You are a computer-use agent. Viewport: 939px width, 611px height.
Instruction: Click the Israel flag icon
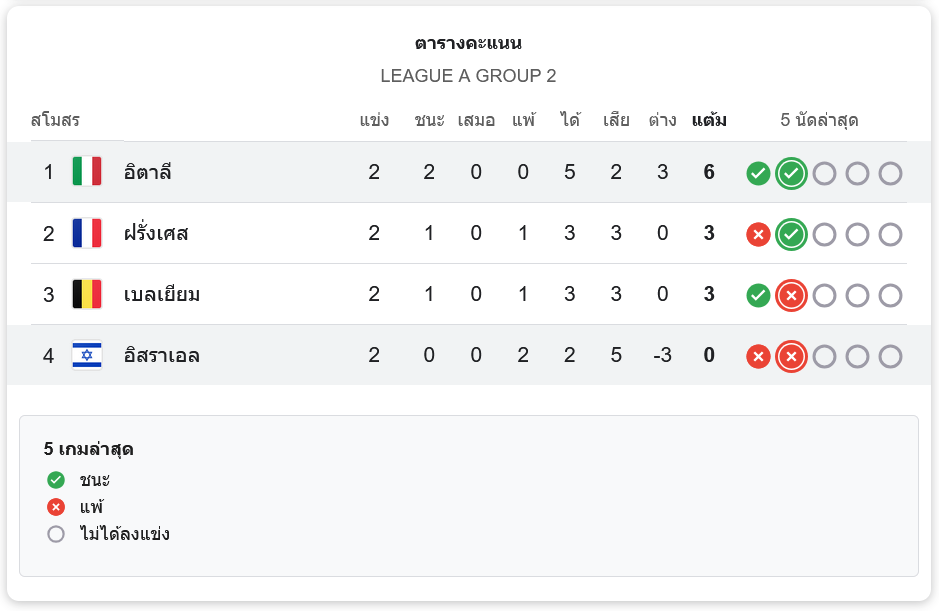[x=87, y=355]
